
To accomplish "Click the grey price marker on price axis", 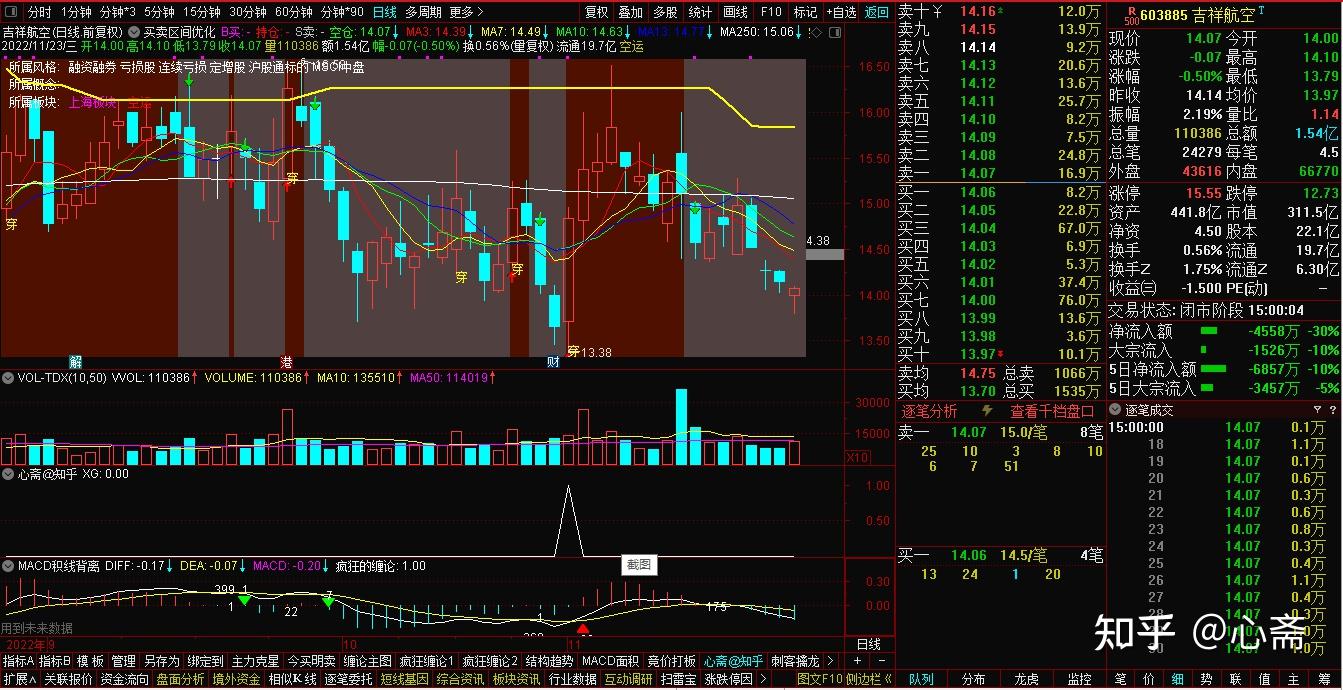I will click(x=825, y=254).
